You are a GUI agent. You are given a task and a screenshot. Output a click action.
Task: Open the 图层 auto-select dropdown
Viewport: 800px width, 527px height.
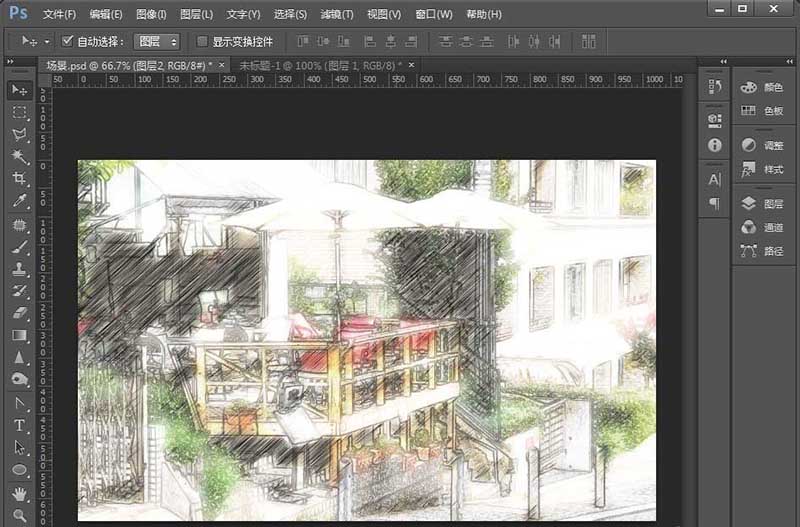(x=157, y=41)
